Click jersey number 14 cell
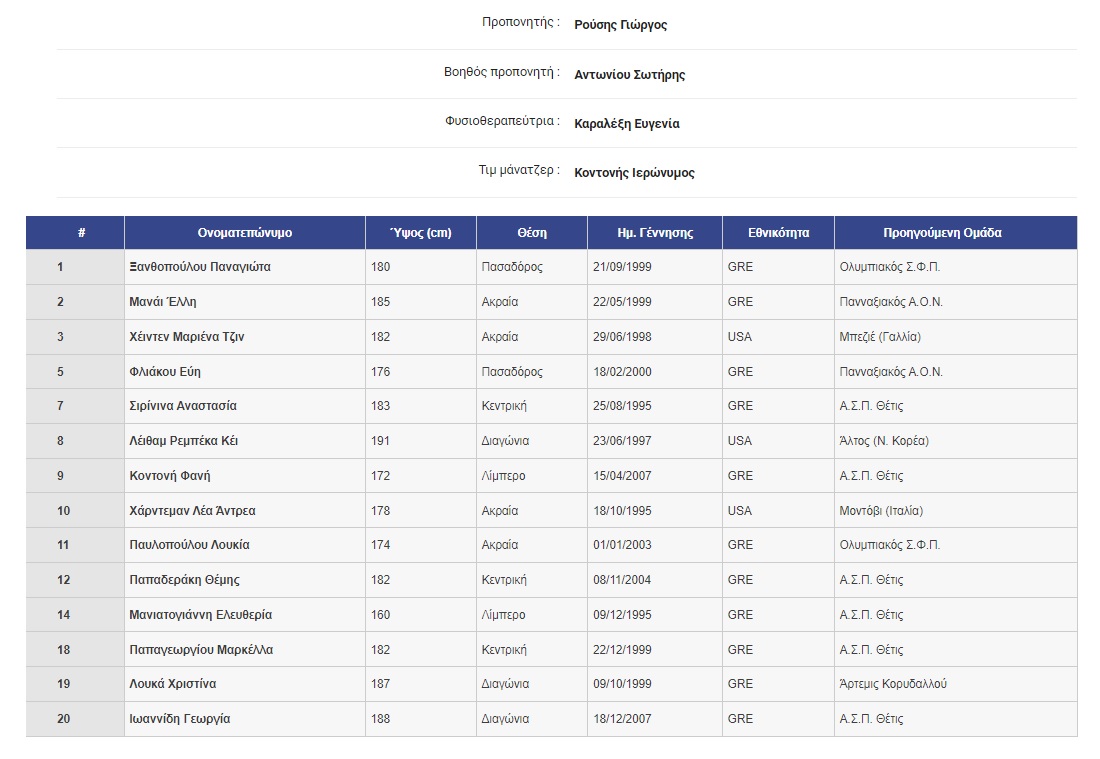Image resolution: width=1100 pixels, height=759 pixels. (x=64, y=615)
